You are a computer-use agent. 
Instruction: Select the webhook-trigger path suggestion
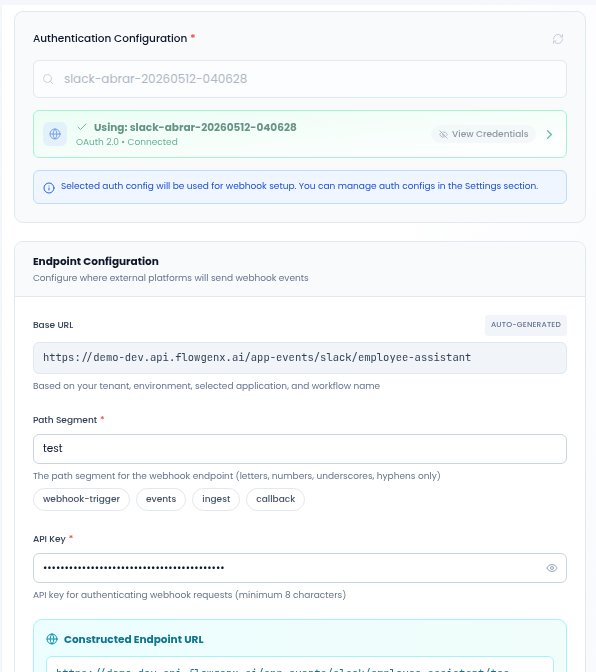(81, 499)
